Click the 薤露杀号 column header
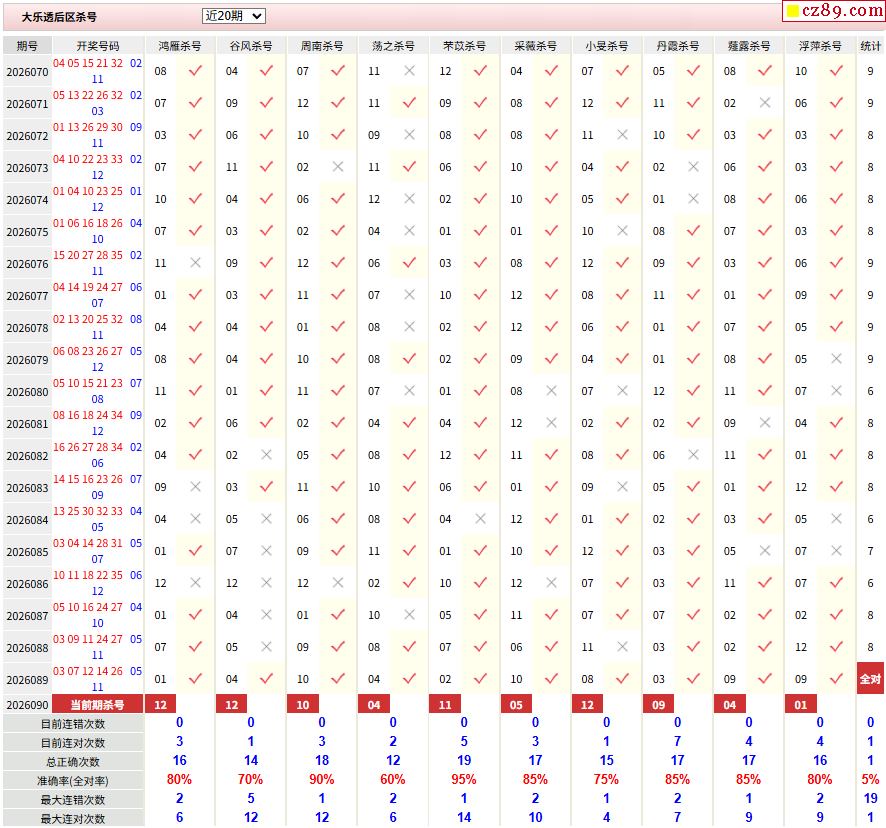886x828 pixels. click(749, 46)
